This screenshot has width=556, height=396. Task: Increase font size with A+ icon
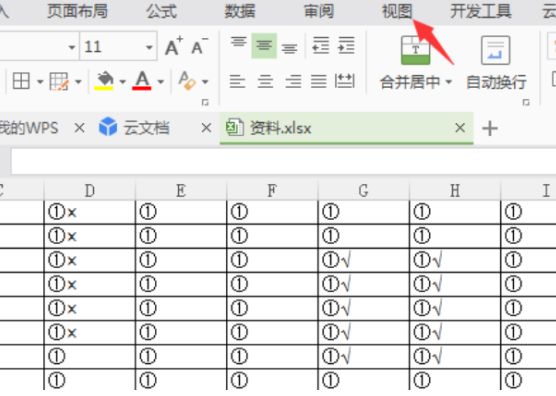pos(174,46)
